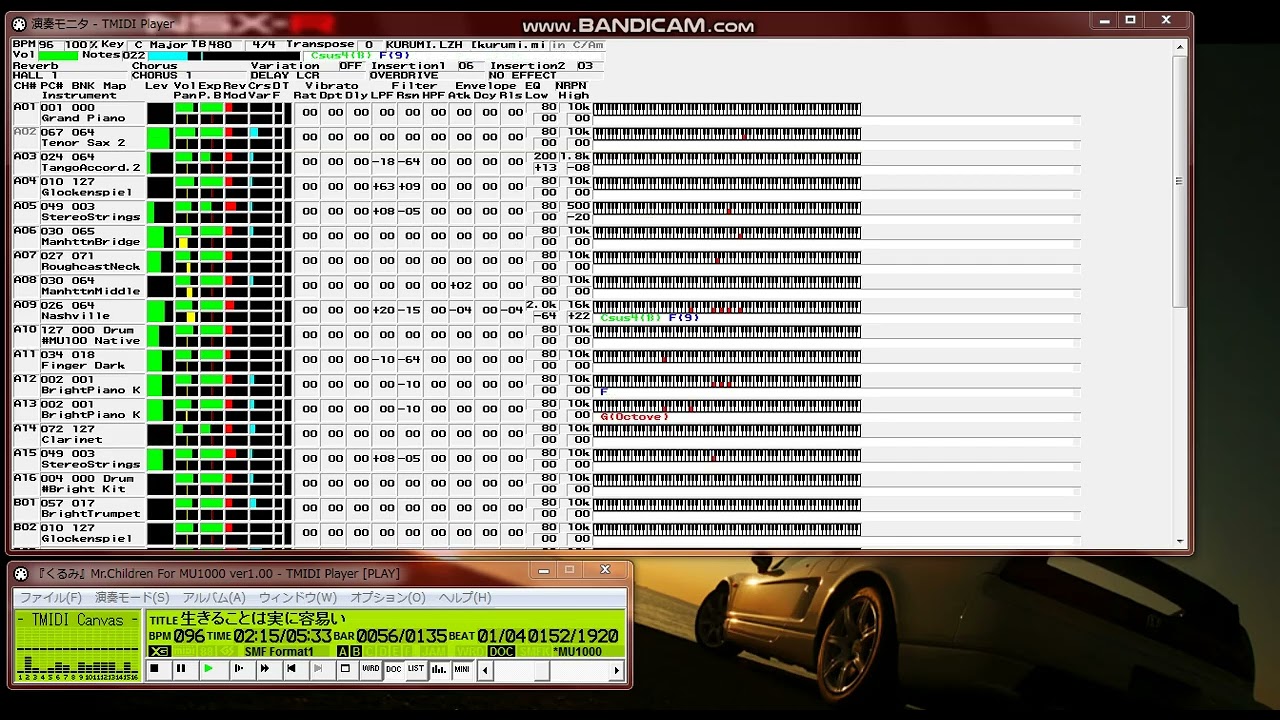Click the position slider left arrow
1280x720 pixels.
[486, 670]
